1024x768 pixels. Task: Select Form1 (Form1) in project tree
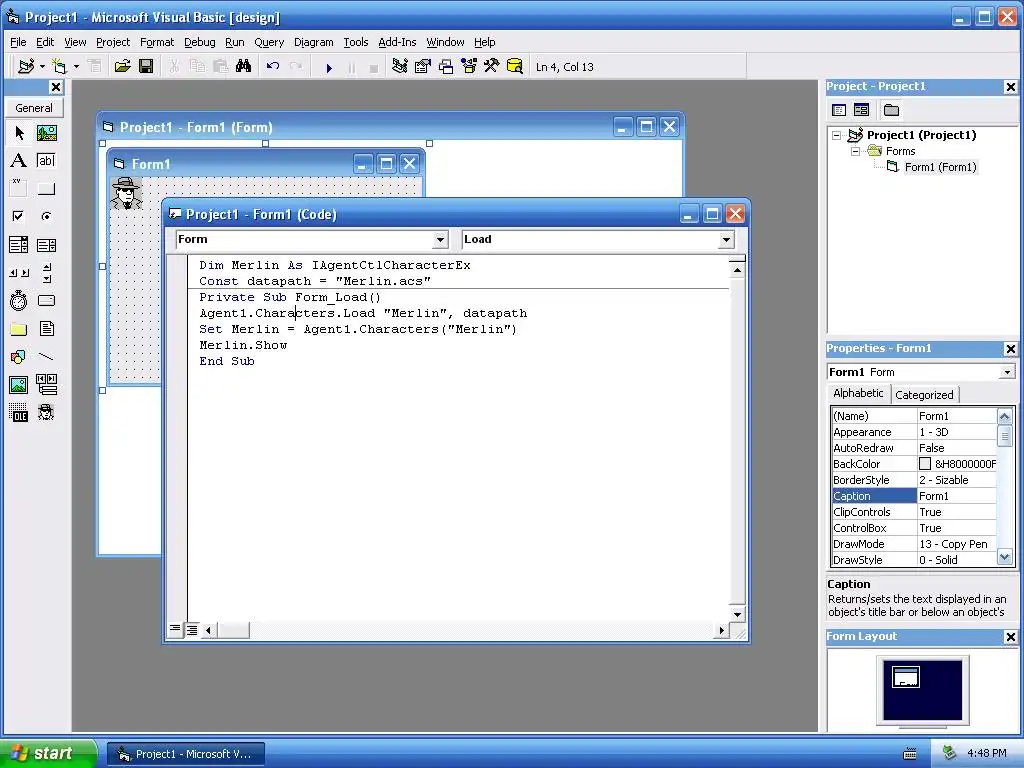(940, 167)
